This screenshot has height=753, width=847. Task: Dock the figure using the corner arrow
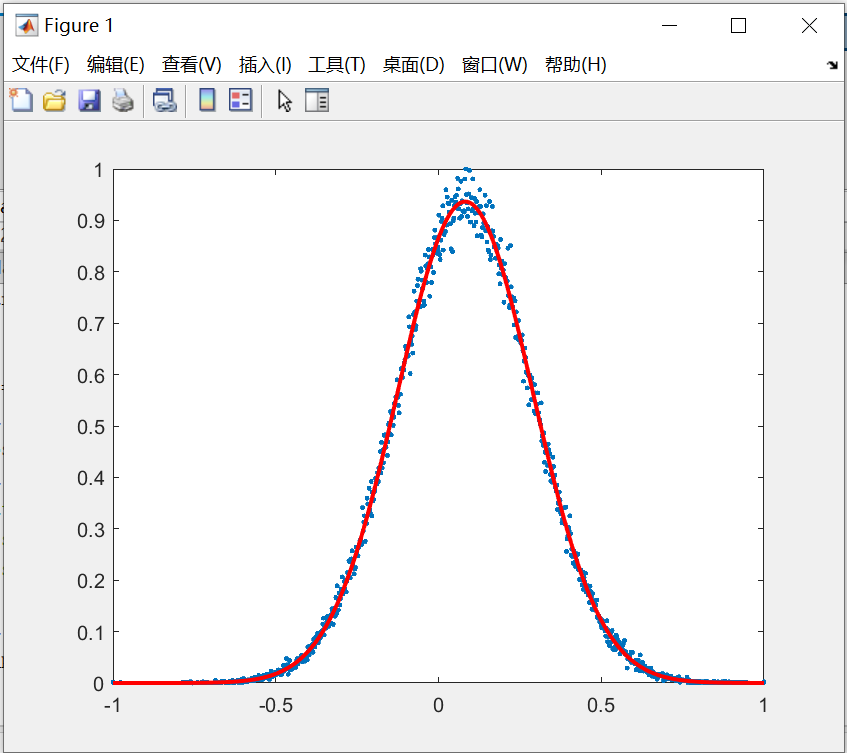[832, 65]
